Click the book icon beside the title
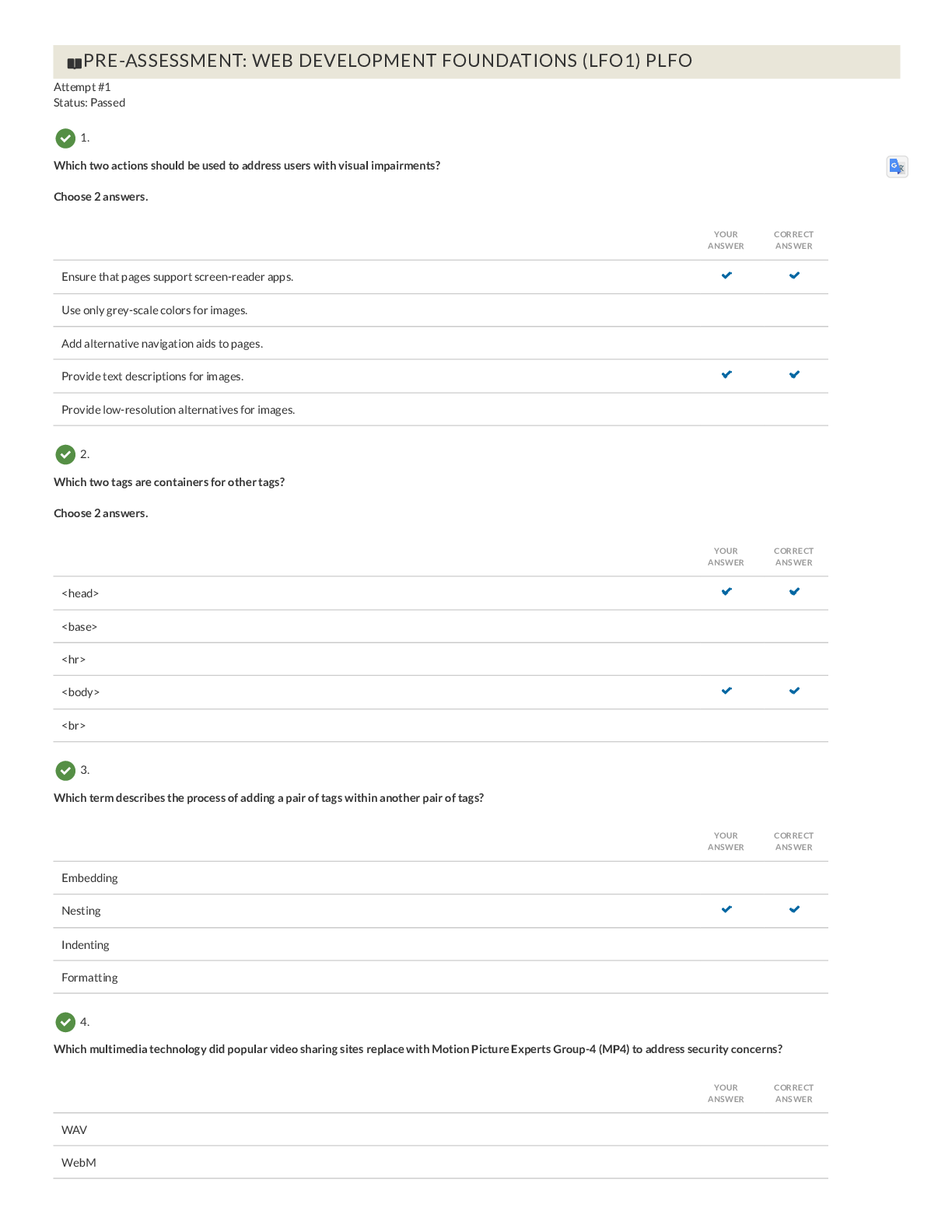Screen dimensions: 952x1232 click(74, 63)
